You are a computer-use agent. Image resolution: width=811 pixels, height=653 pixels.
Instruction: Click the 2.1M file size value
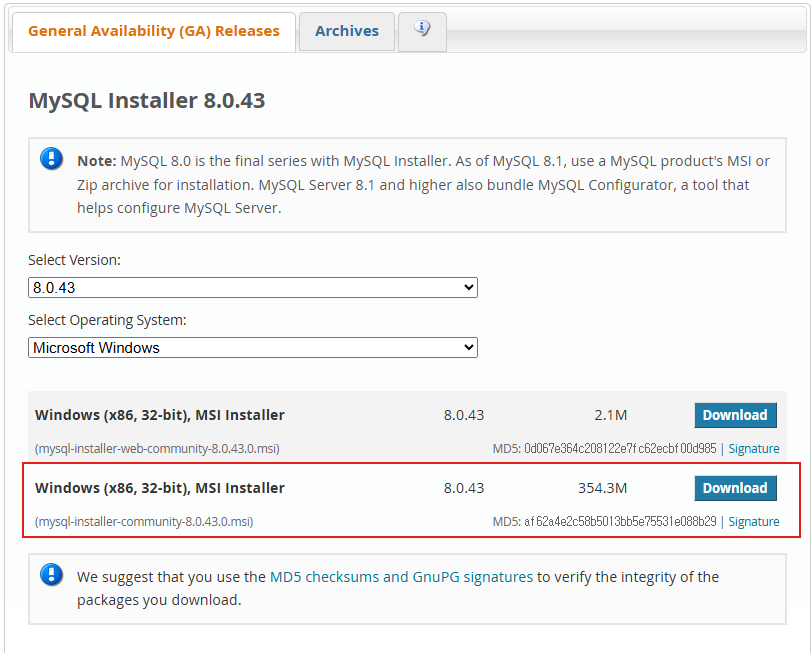point(610,415)
